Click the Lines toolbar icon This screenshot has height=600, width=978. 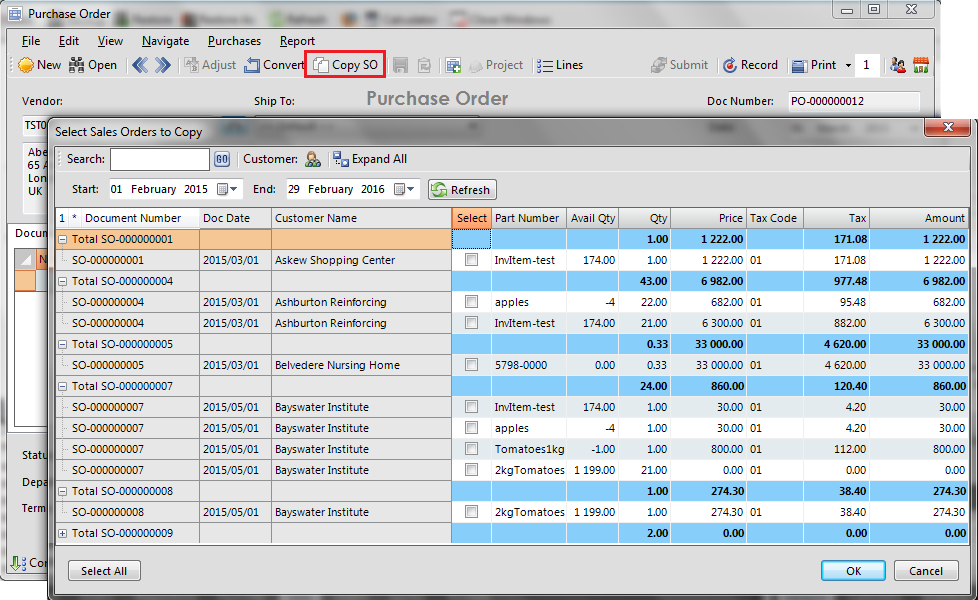[x=545, y=65]
